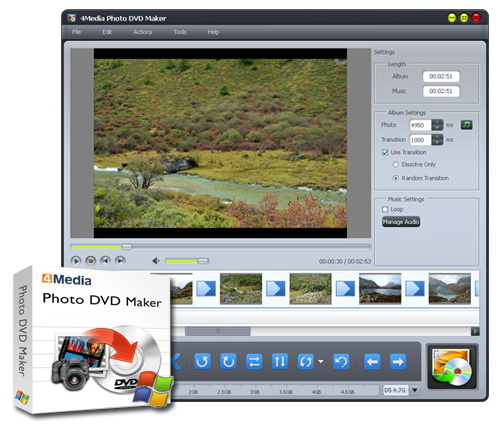The image size is (500, 425).
Task: Click the red close window button
Action: click(x=476, y=18)
